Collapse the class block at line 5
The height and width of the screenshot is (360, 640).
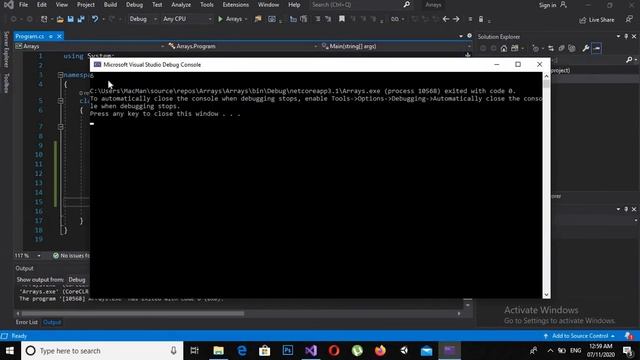(60, 100)
